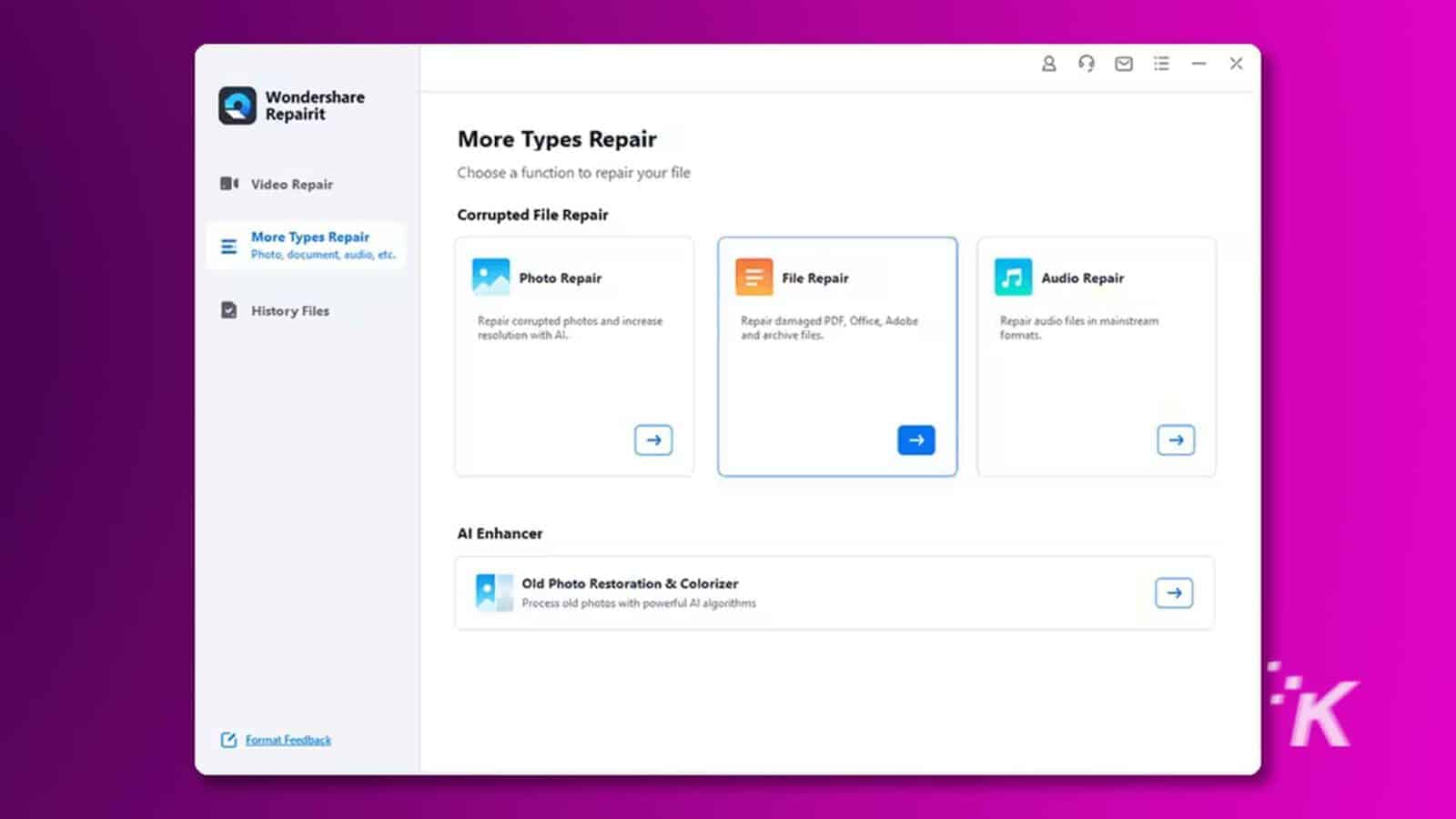
Task: Close the Repairit window
Action: point(1236,64)
